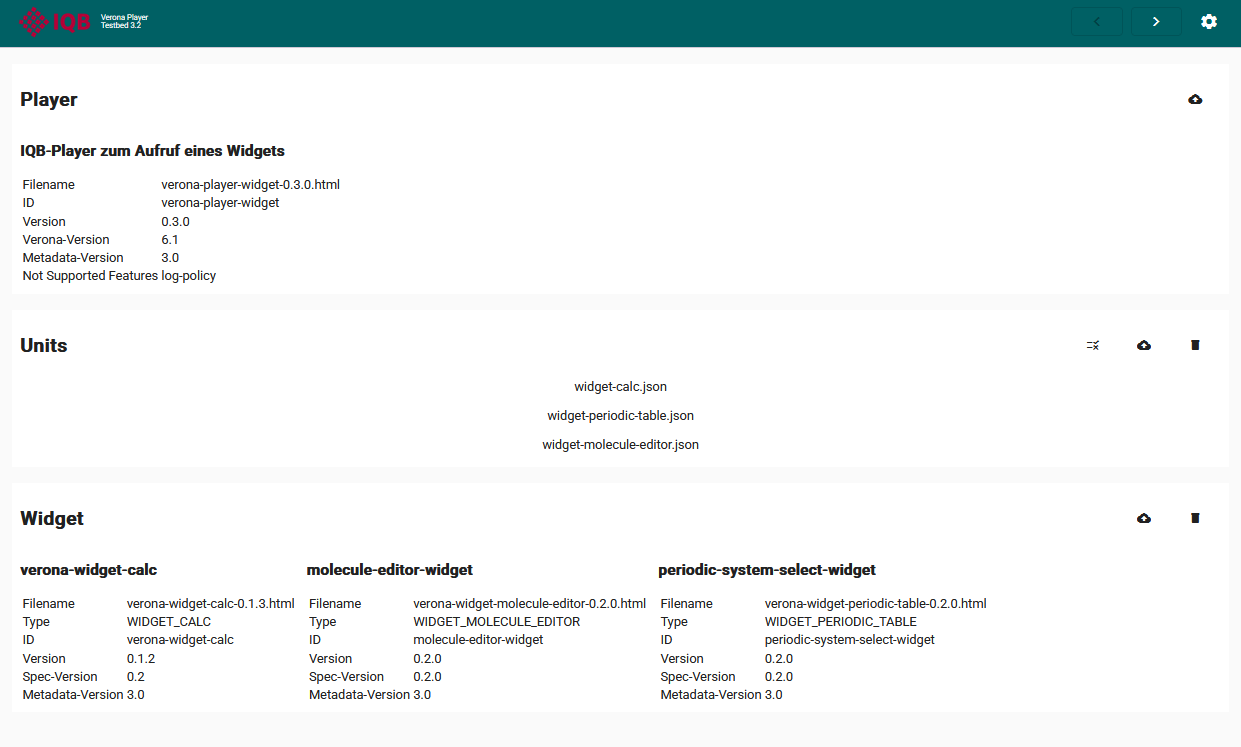Click filename verona-widget-periodic-table-0.2.0.html
The image size is (1241, 747).
(x=875, y=603)
